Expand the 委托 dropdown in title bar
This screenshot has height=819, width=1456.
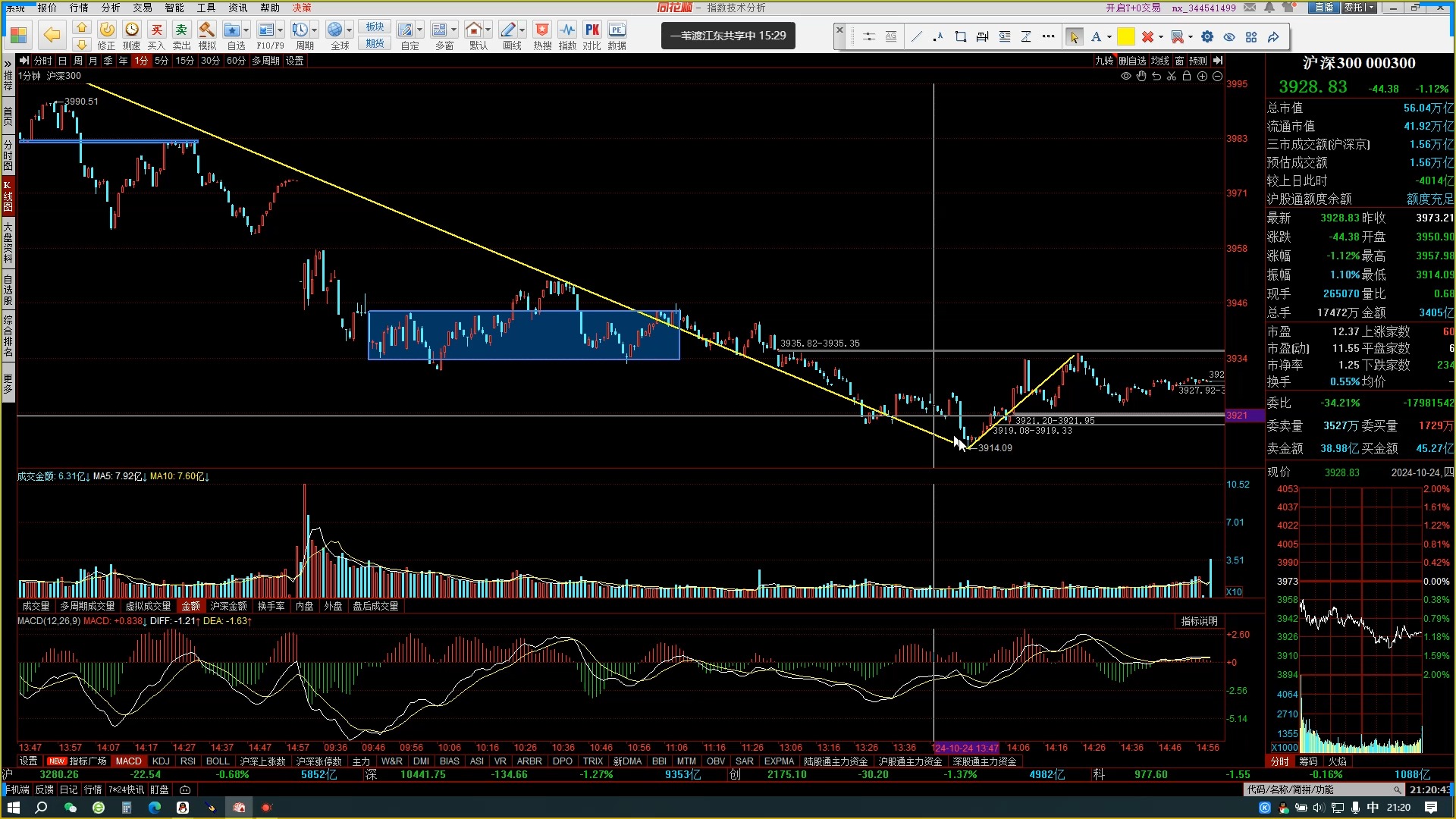[x=1371, y=8]
